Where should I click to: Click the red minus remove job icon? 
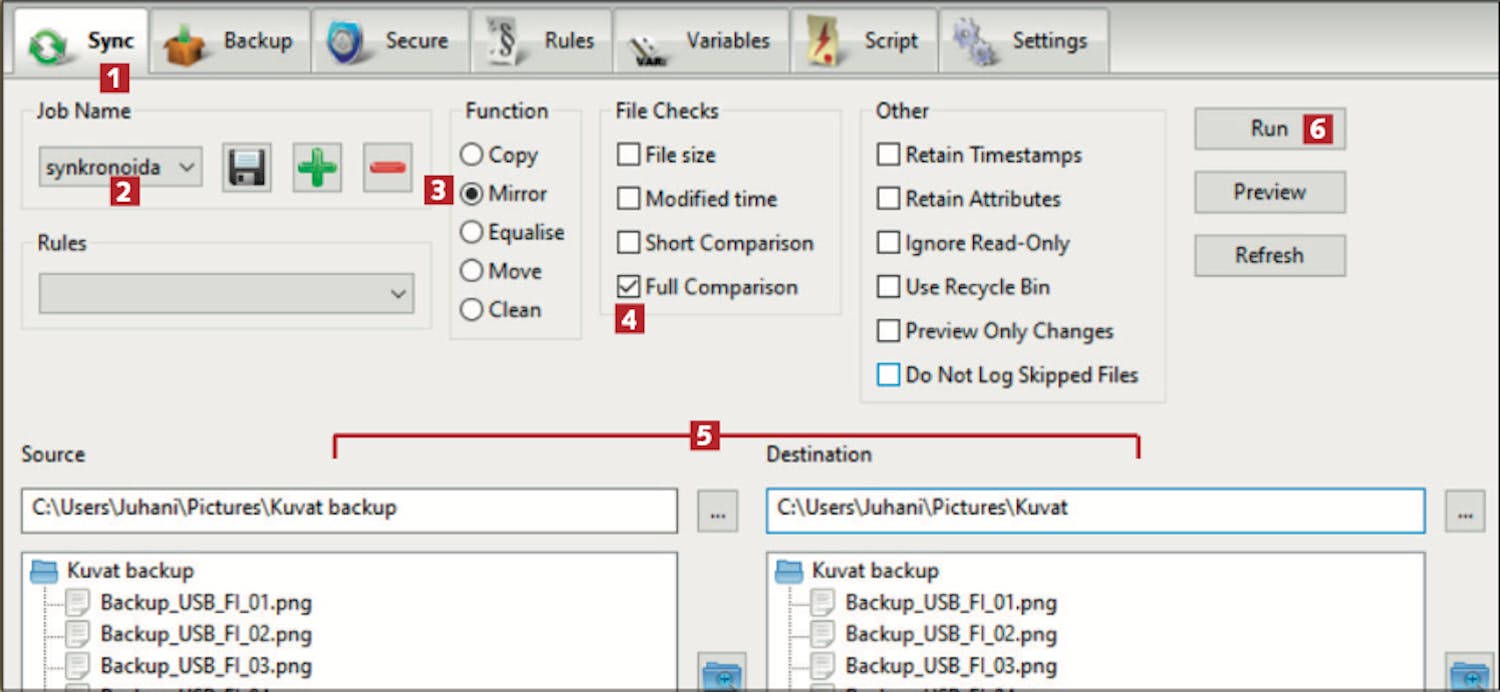pyautogui.click(x=387, y=168)
